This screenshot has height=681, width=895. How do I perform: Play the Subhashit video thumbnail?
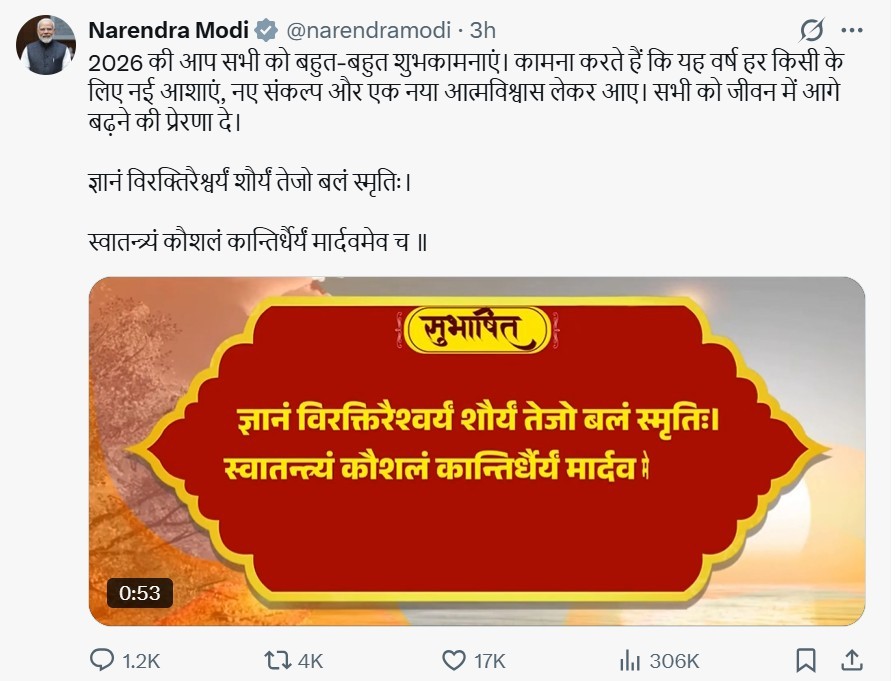click(x=477, y=452)
